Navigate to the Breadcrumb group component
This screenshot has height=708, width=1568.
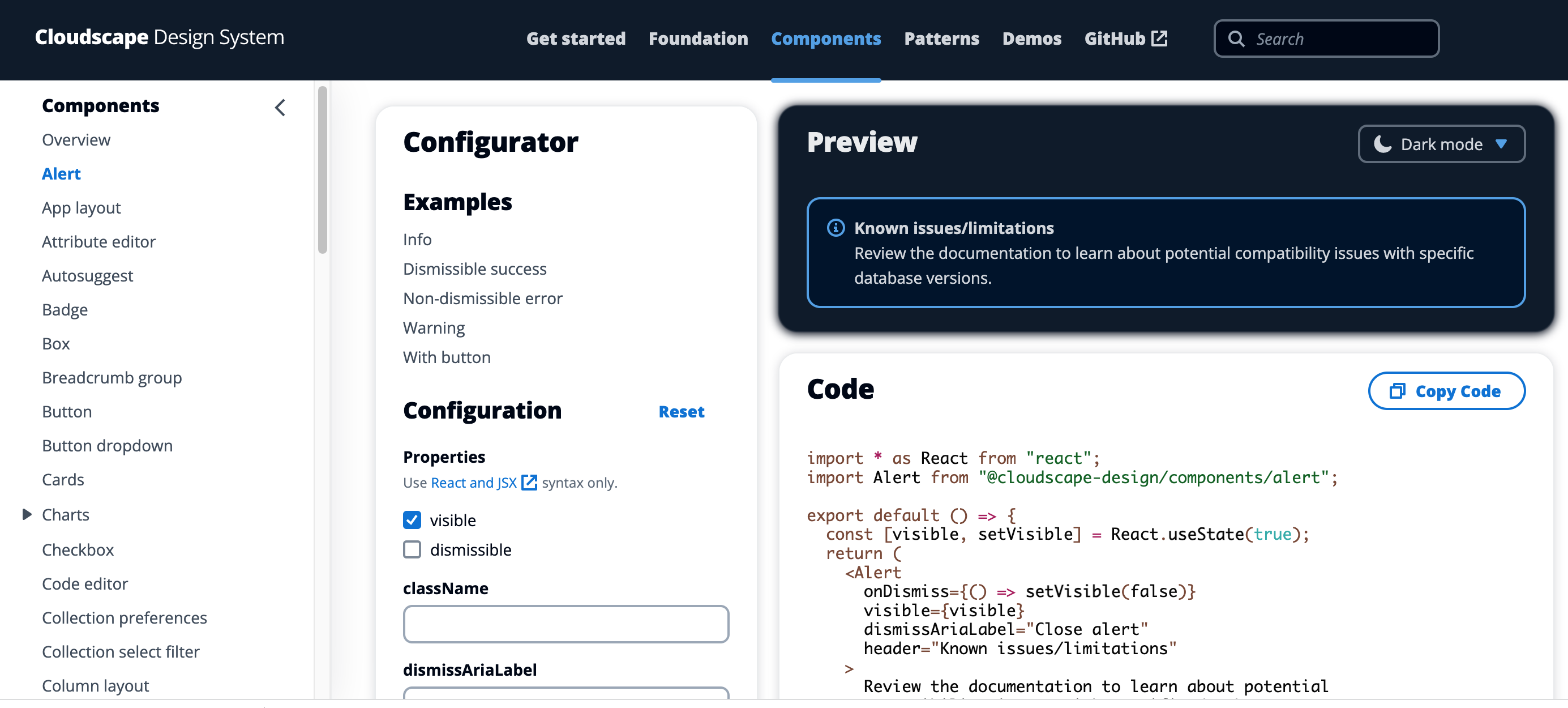112,377
